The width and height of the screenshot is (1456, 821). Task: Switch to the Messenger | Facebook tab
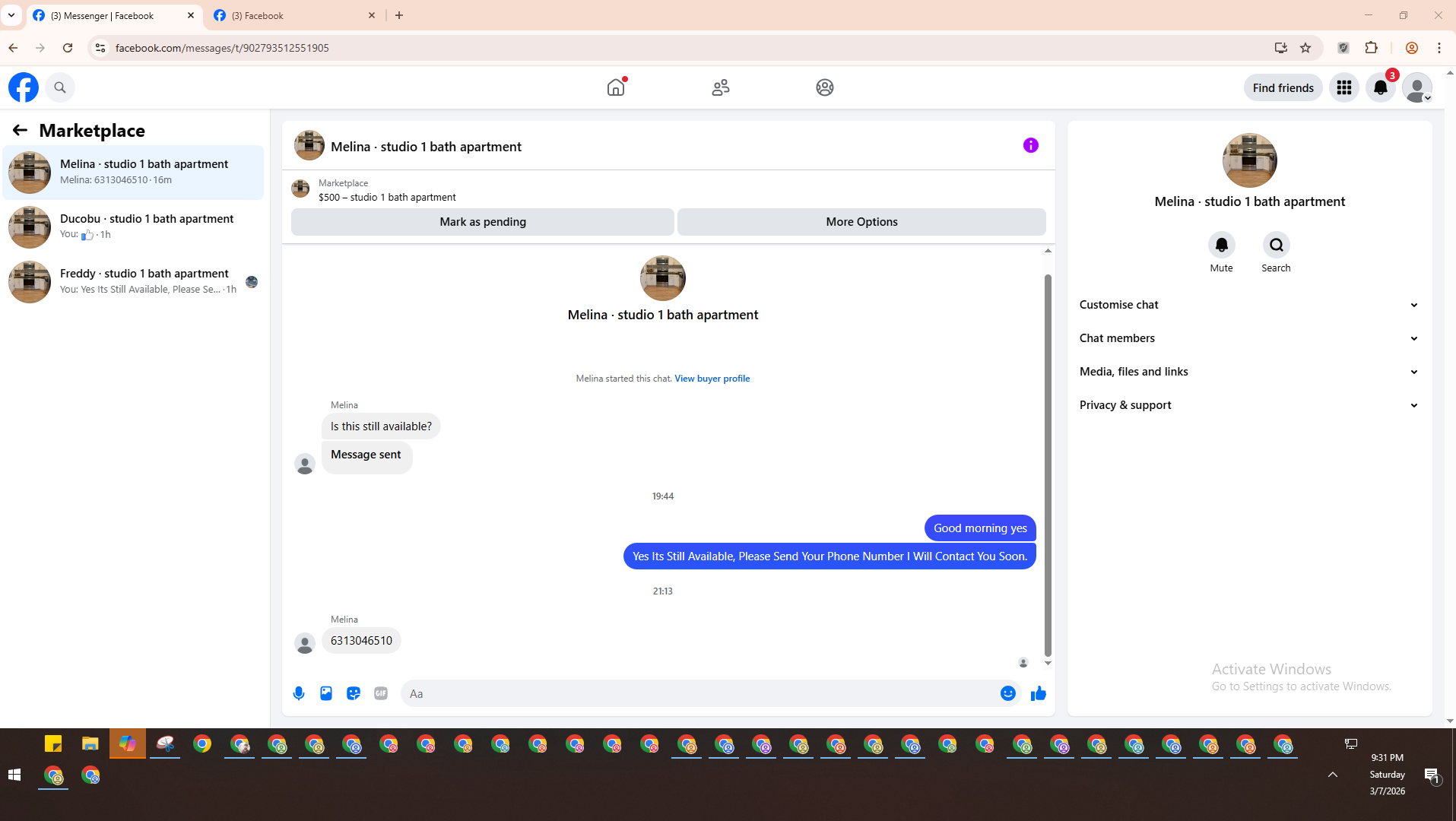coord(114,15)
